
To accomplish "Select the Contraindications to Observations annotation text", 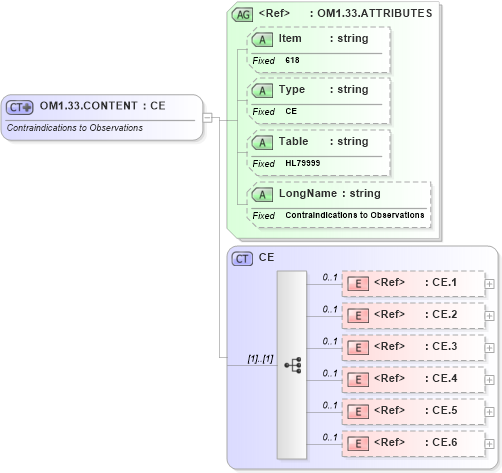I will click(75, 128).
